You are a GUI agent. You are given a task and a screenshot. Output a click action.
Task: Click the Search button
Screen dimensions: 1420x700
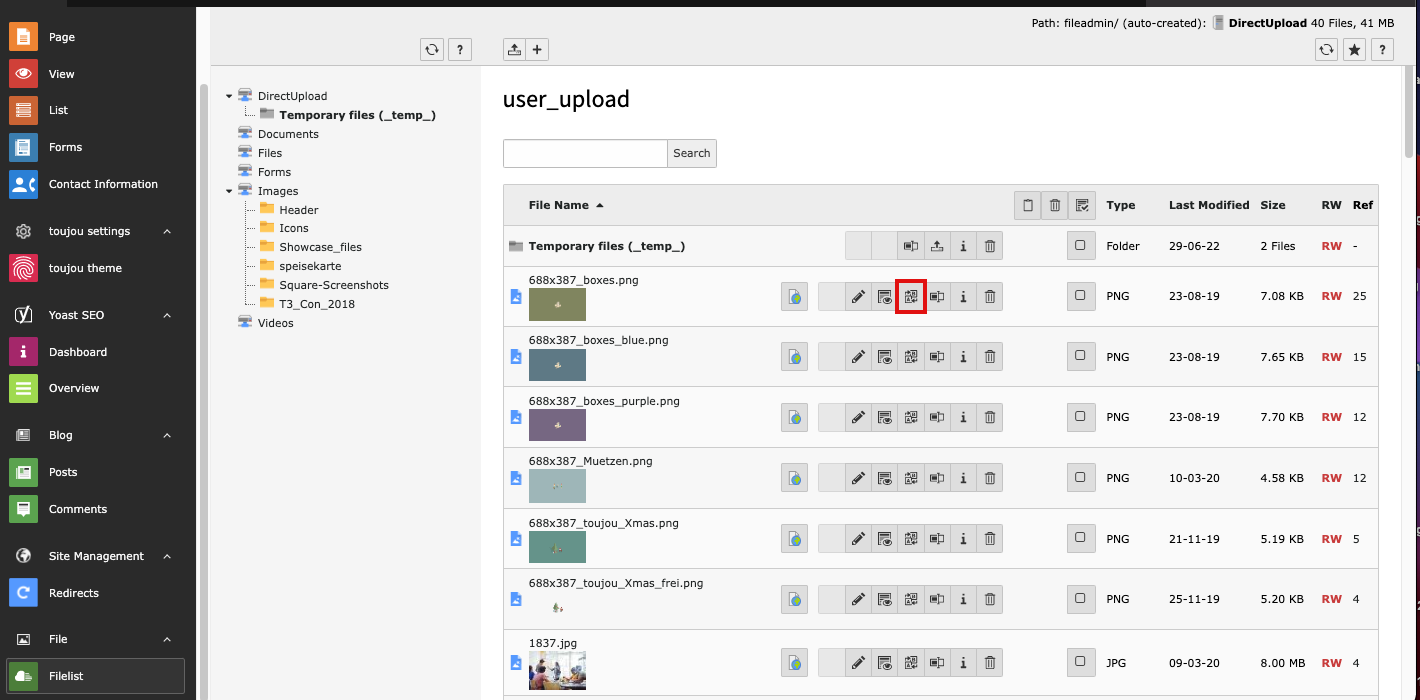[x=691, y=153]
